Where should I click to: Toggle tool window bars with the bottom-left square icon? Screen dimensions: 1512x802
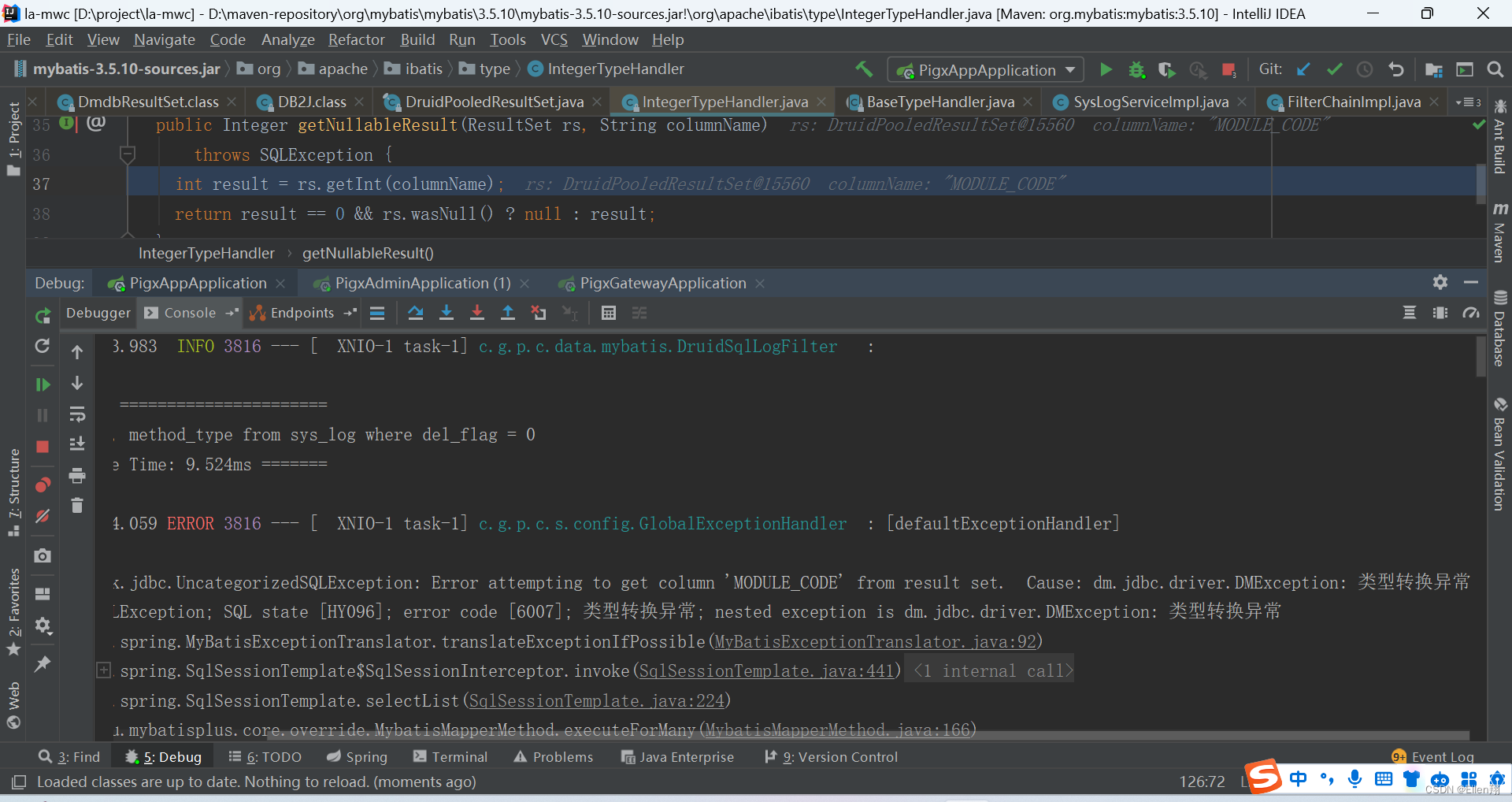pos(19,782)
